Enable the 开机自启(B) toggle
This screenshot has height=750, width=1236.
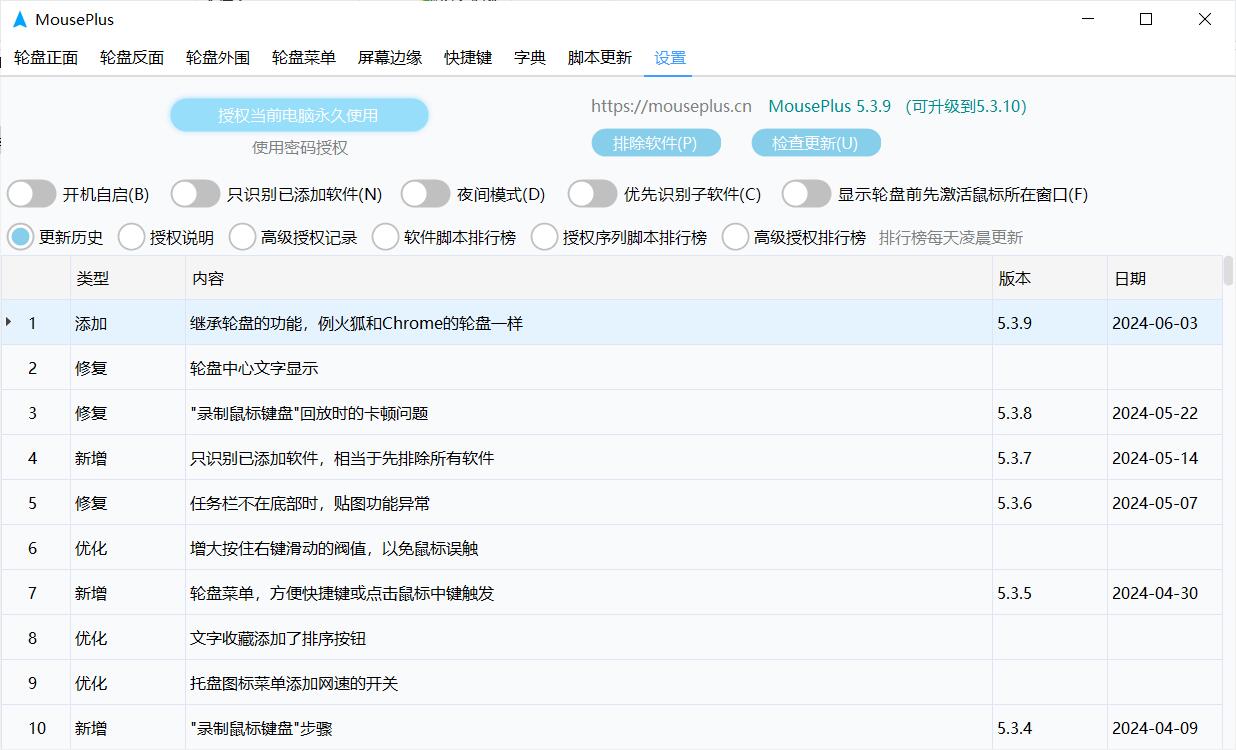coord(31,194)
